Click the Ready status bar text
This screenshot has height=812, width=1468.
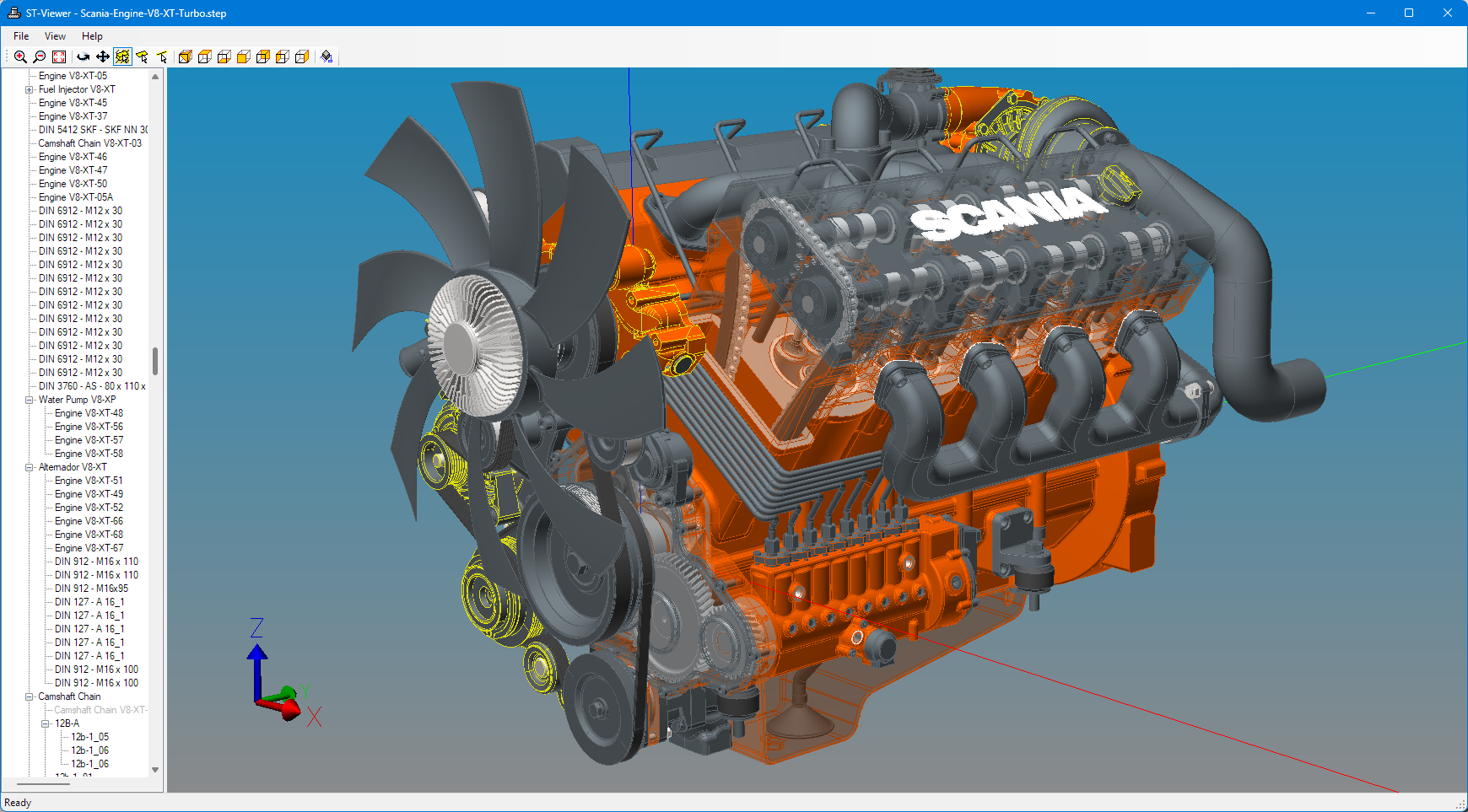18,803
